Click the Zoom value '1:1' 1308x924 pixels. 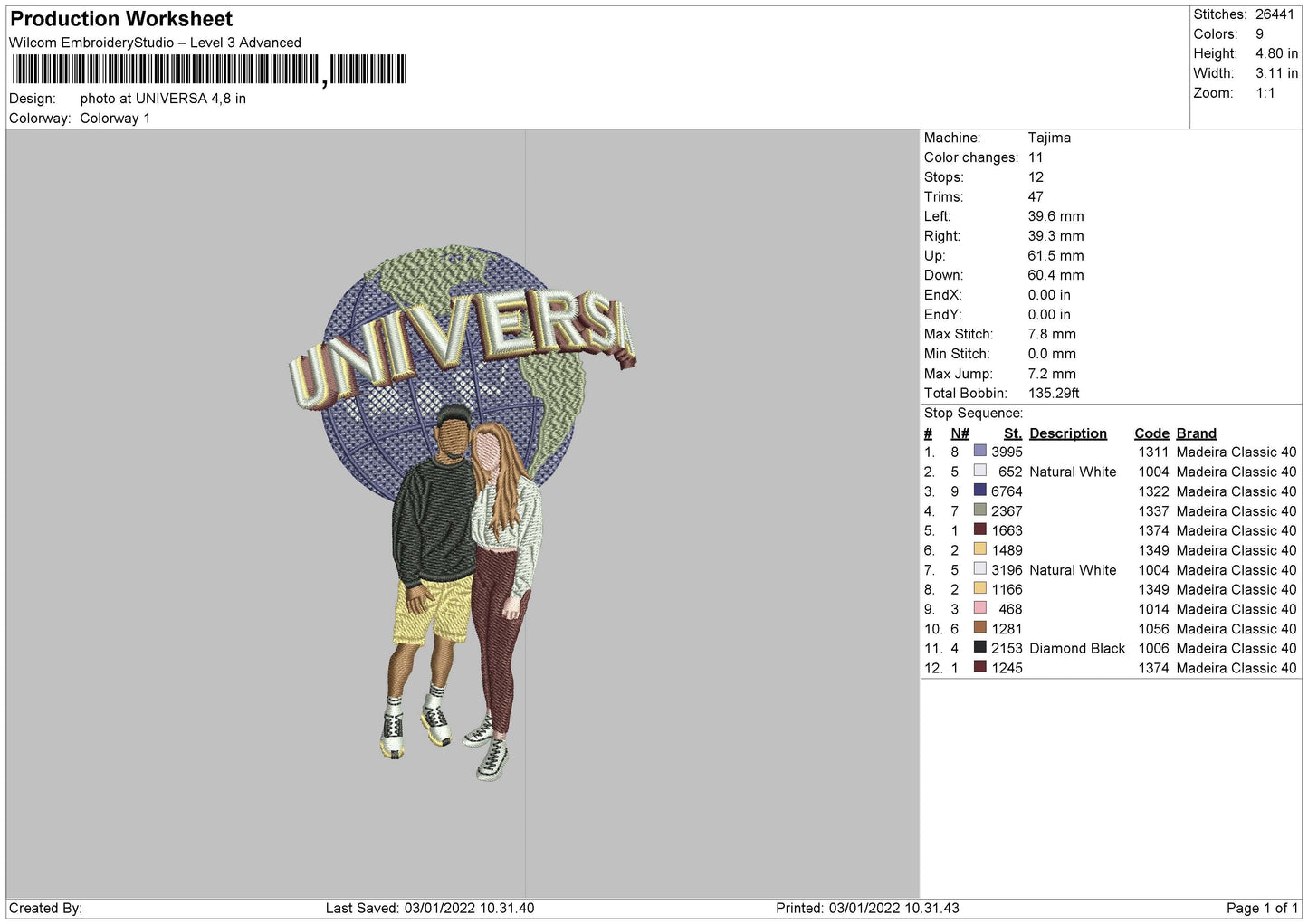1265,93
